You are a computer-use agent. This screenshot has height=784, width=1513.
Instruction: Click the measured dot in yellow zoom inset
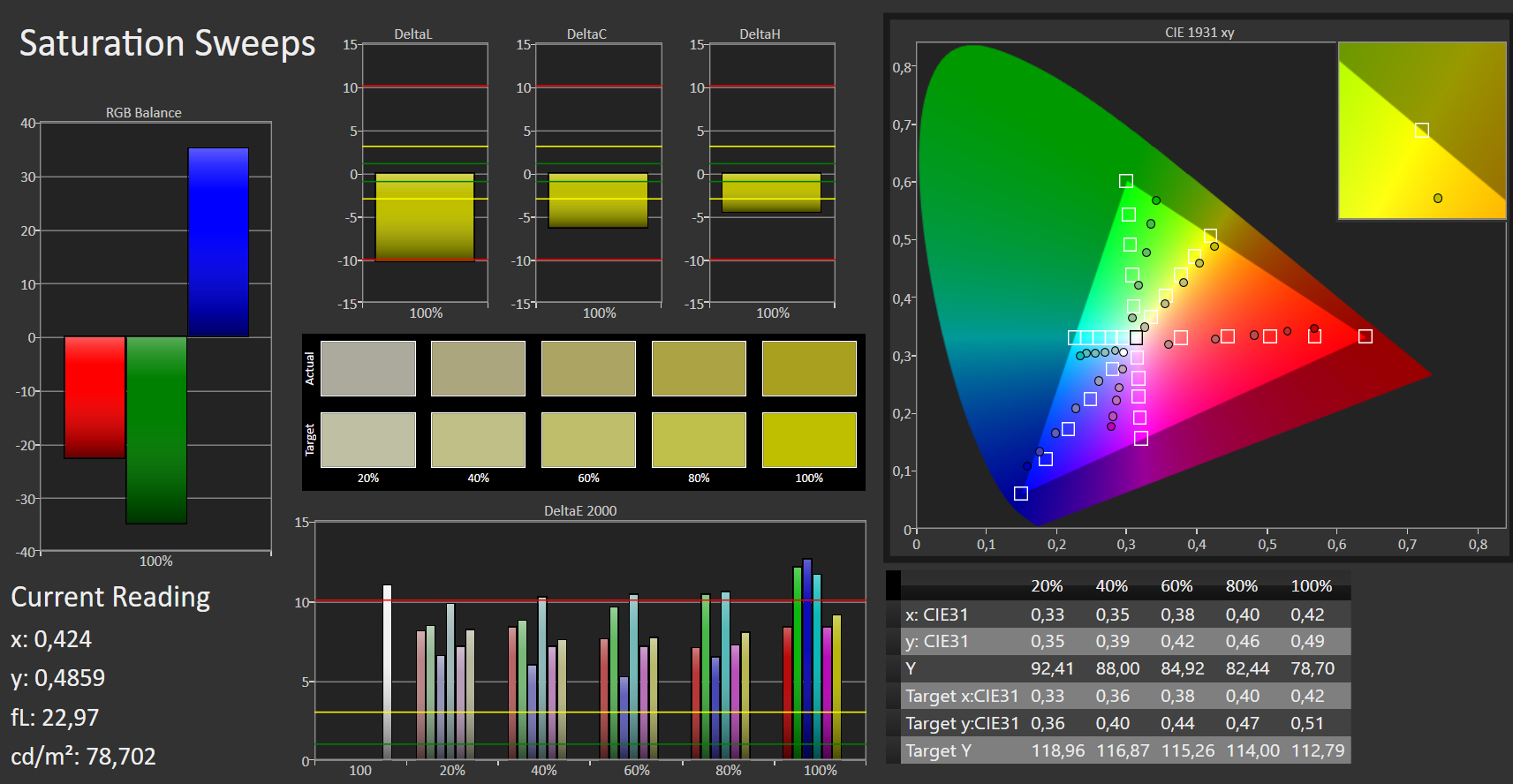[1438, 199]
